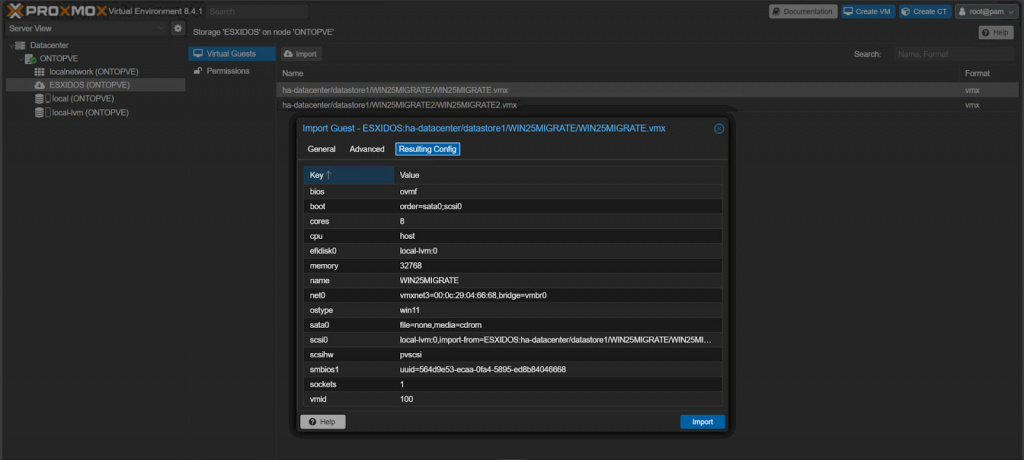Collapse the ONTOPVE node arrow
Image resolution: width=1024 pixels, height=460 pixels.
(21, 59)
